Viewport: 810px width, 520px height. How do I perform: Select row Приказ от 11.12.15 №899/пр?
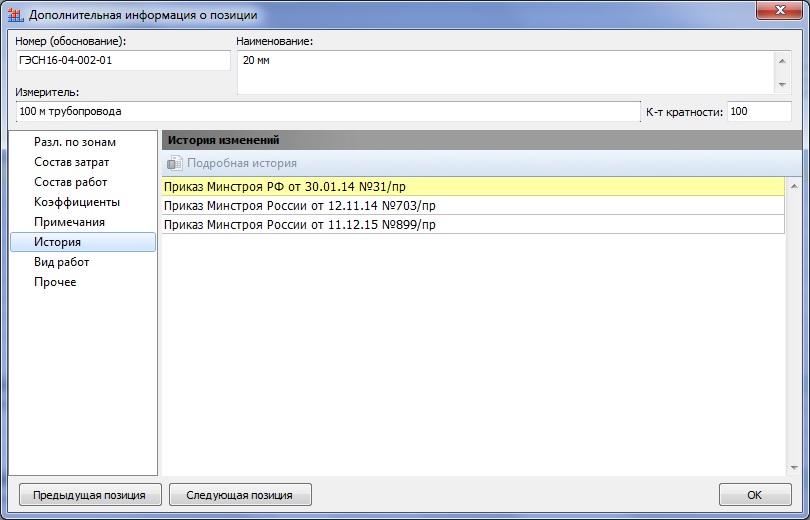[473, 225]
